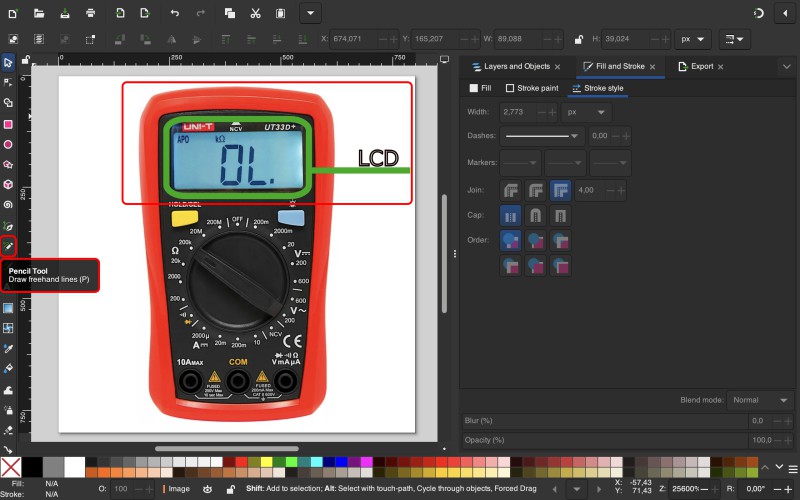
Task: Choose the highlighted first Cap option
Action: tap(511, 215)
